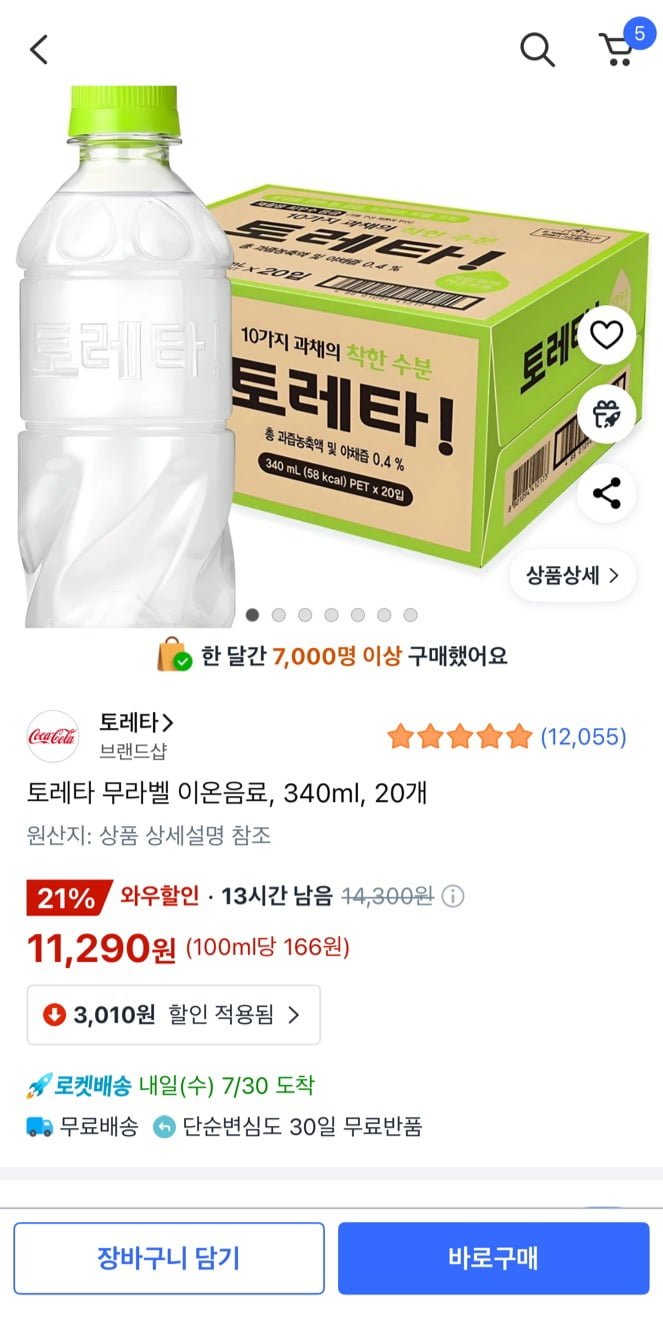
Task: Open 토레타 brand shop chevron
Action: [x=136, y=722]
